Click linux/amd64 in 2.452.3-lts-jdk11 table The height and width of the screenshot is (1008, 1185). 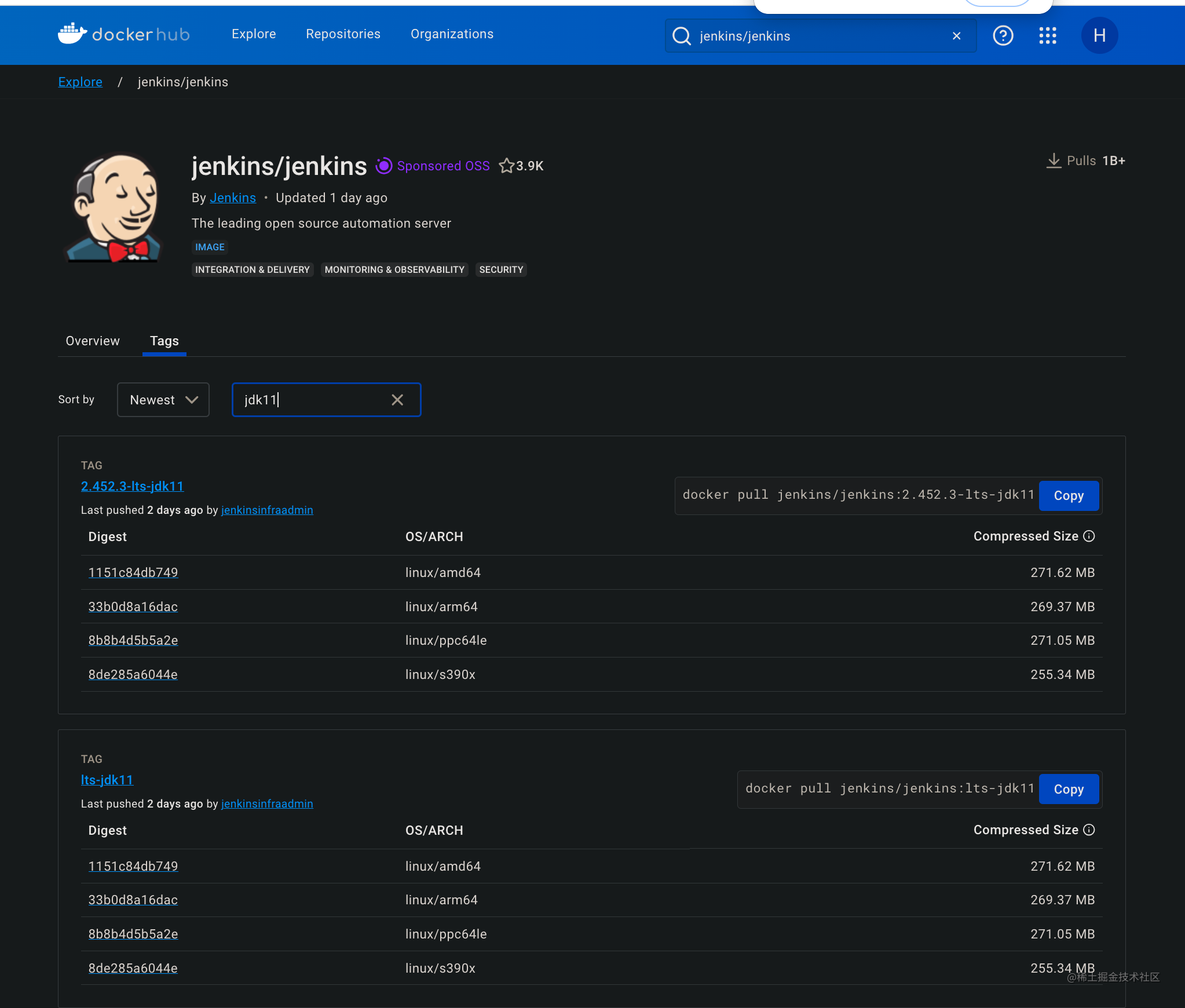pyautogui.click(x=443, y=572)
